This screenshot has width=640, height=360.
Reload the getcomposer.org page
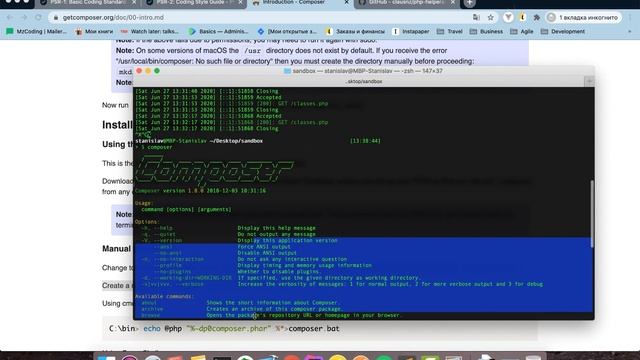(x=38, y=18)
